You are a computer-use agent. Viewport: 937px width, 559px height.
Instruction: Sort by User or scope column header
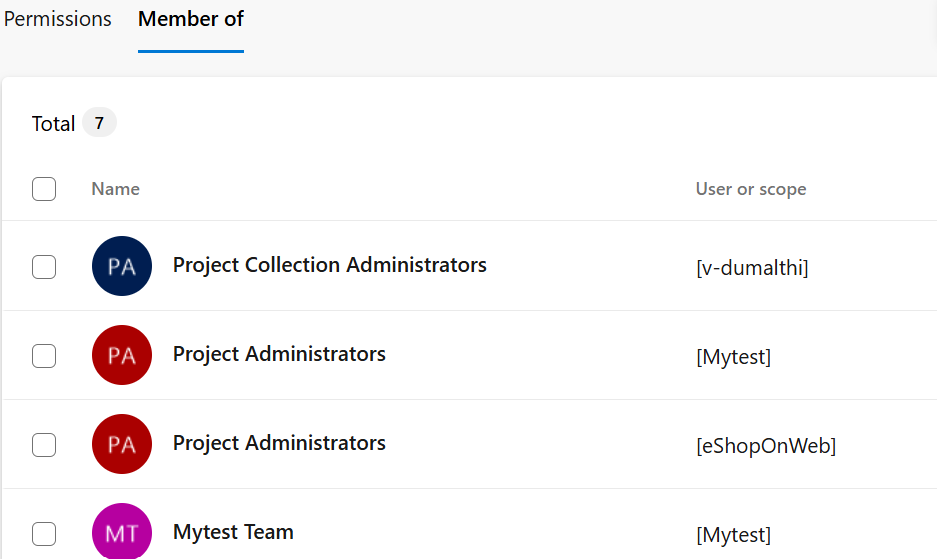click(751, 189)
